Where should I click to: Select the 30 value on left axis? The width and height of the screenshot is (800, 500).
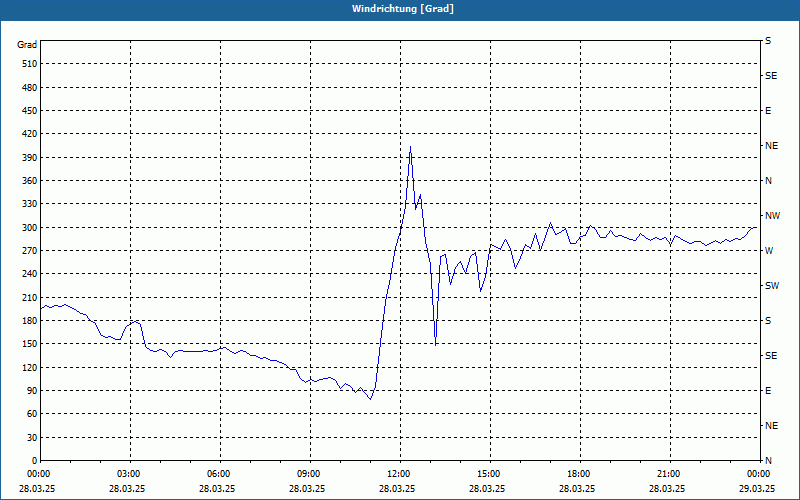point(32,438)
